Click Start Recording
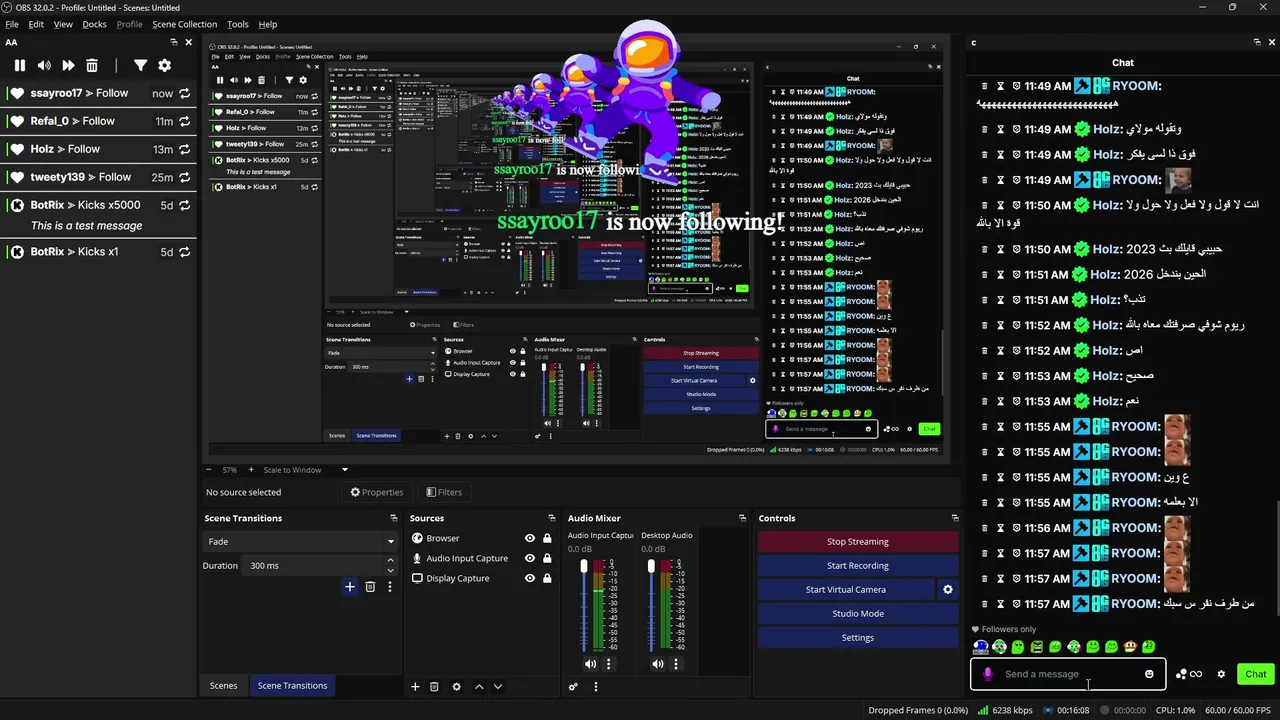The width and height of the screenshot is (1280, 720). tap(857, 566)
